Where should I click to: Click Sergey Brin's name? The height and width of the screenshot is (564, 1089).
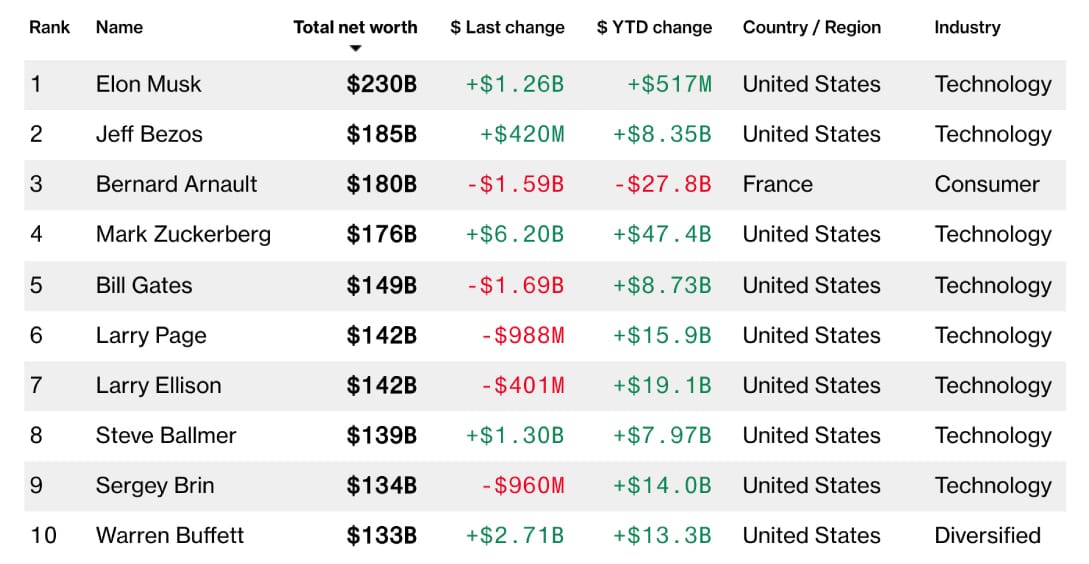155,486
